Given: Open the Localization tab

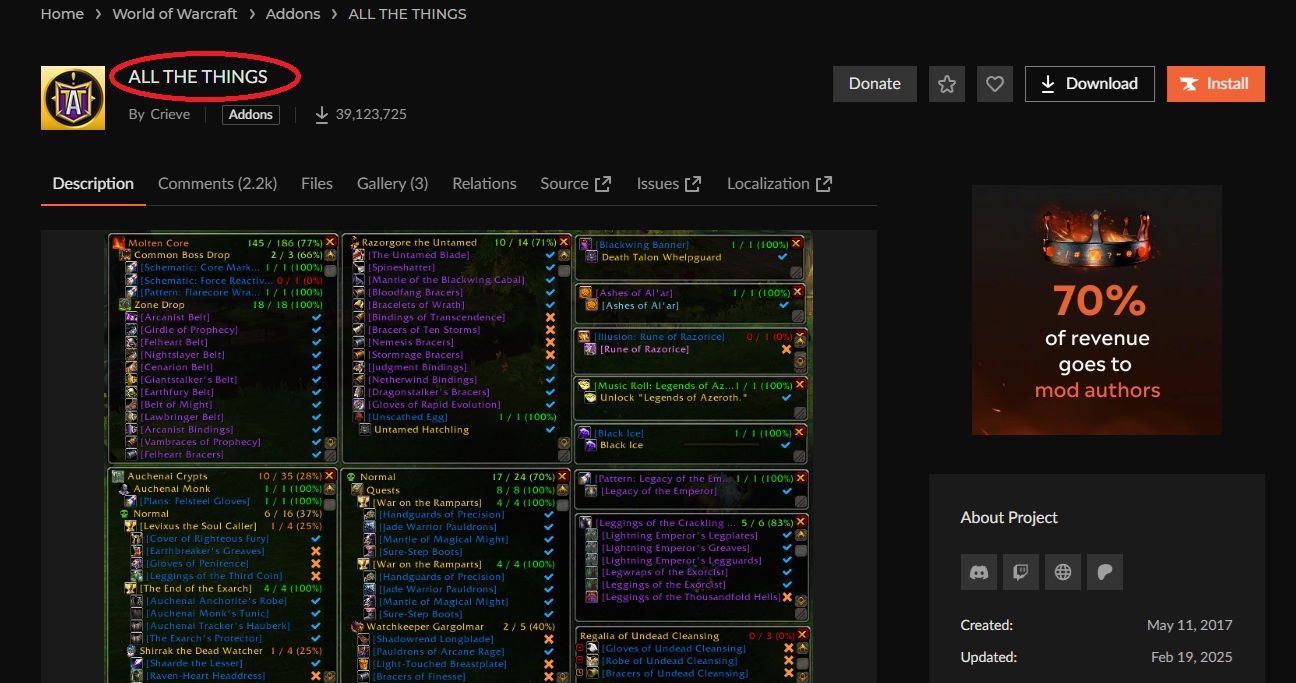Looking at the screenshot, I should pyautogui.click(x=779, y=184).
